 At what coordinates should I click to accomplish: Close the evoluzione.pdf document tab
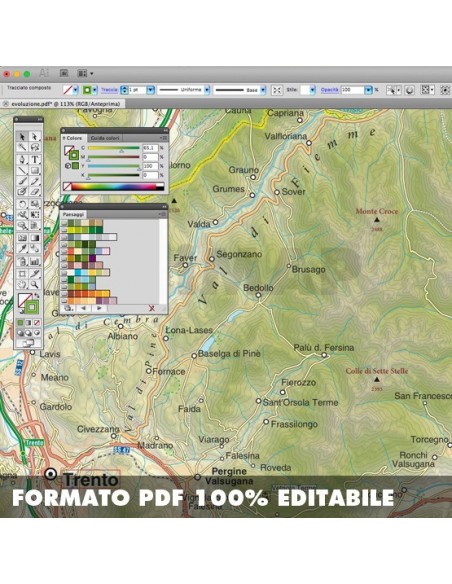(6, 104)
